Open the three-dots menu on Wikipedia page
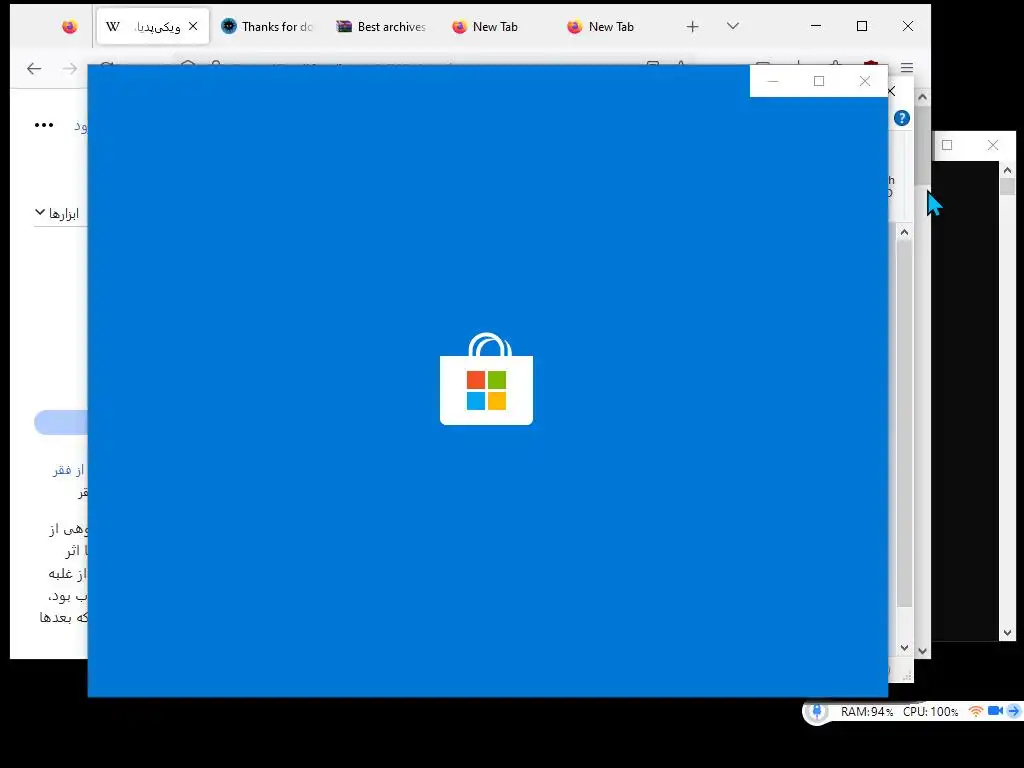 pyautogui.click(x=44, y=125)
